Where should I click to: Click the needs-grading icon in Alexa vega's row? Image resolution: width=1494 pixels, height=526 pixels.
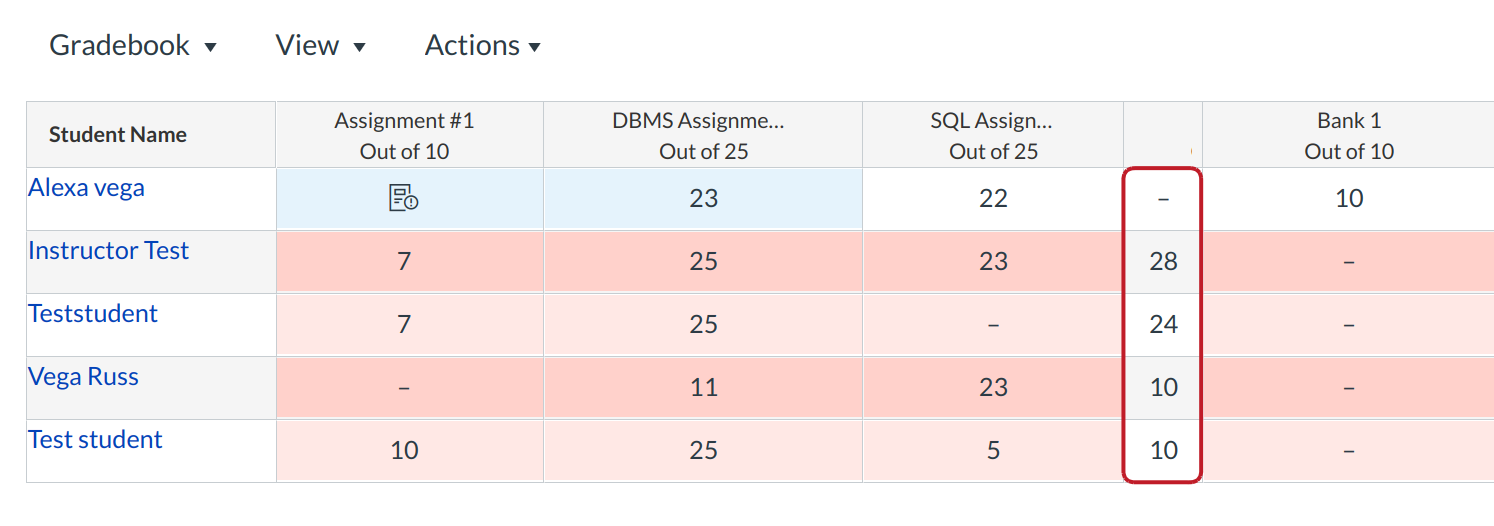pyautogui.click(x=403, y=198)
